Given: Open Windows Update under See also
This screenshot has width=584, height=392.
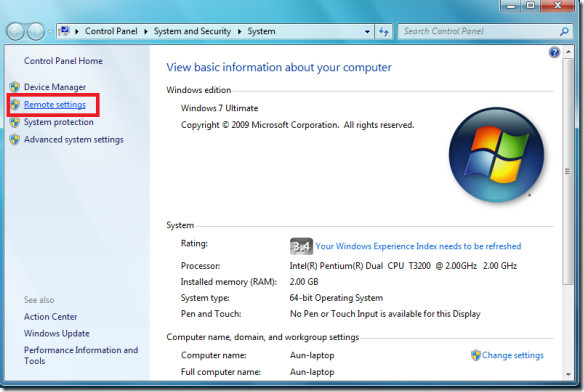Looking at the screenshot, I should coord(57,333).
